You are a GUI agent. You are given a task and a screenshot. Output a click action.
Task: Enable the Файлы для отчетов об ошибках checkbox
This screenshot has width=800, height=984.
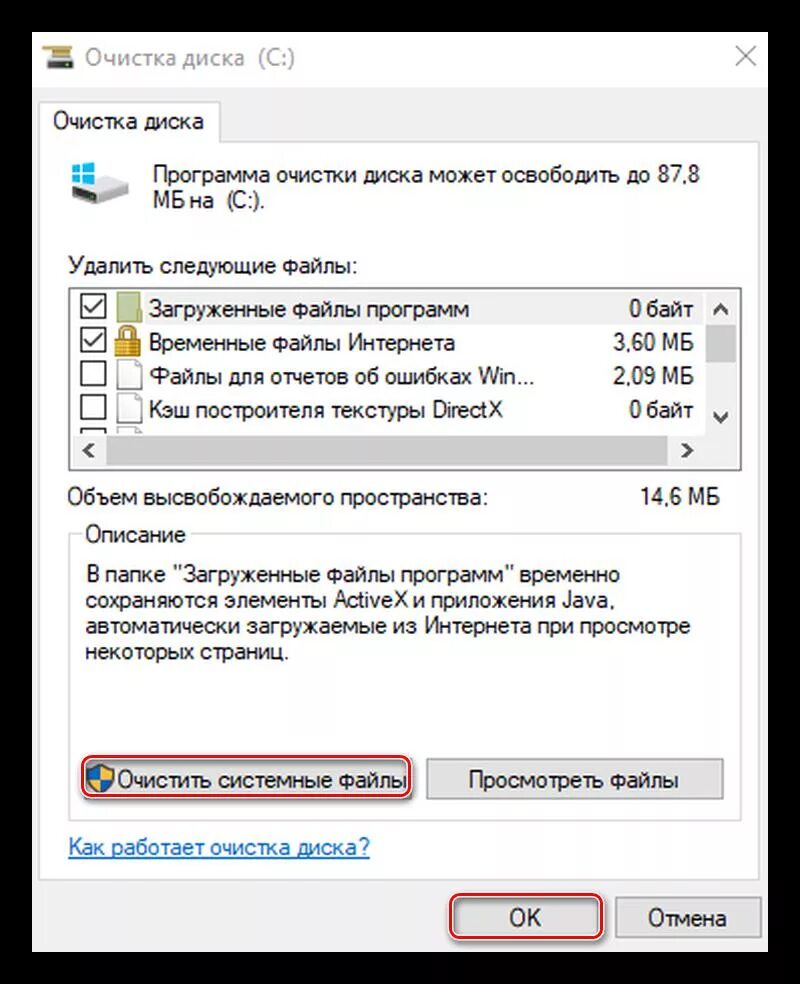[93, 374]
